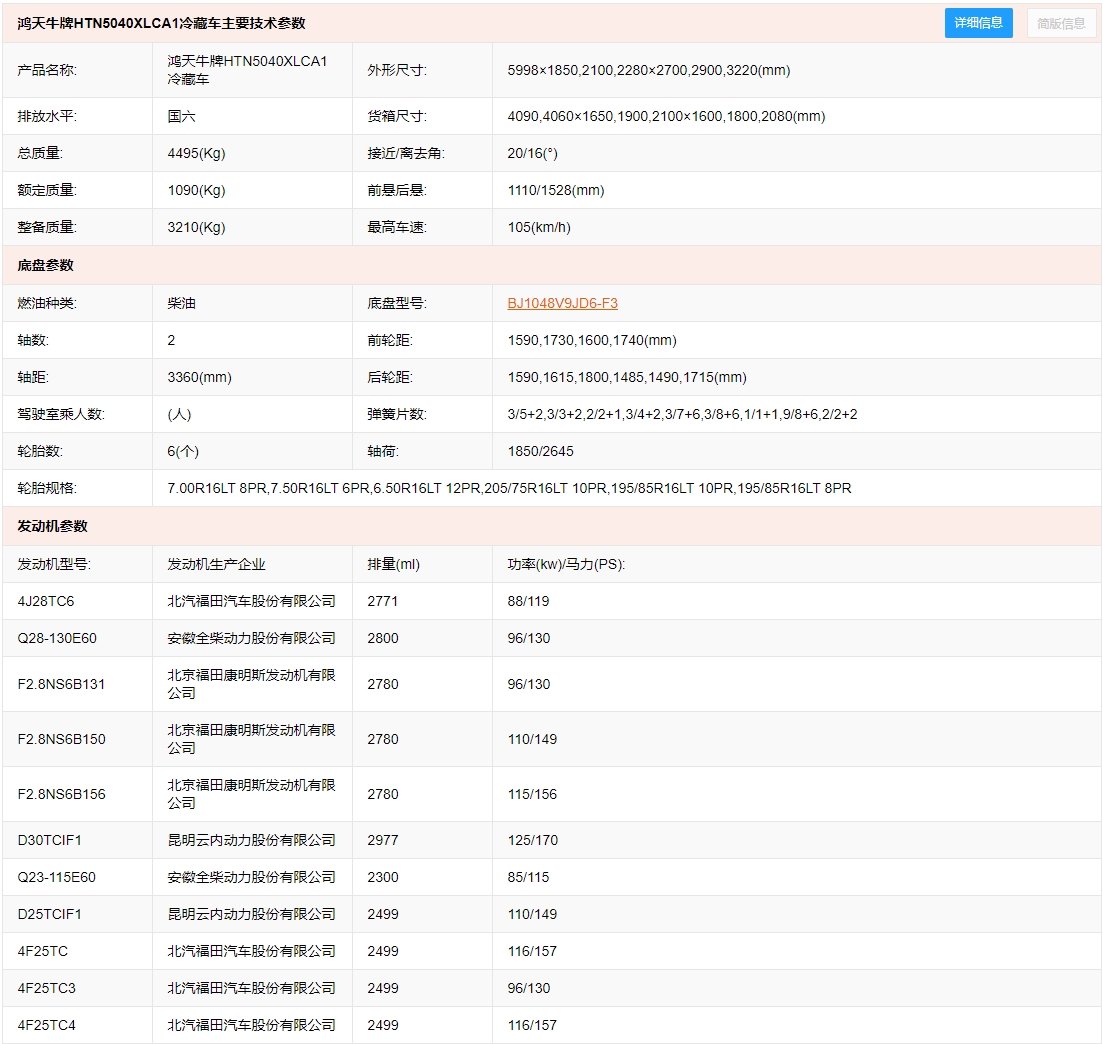Screen dimensions: 1103x1044
Task: Click the 排量(ml) column header
Action: [393, 564]
